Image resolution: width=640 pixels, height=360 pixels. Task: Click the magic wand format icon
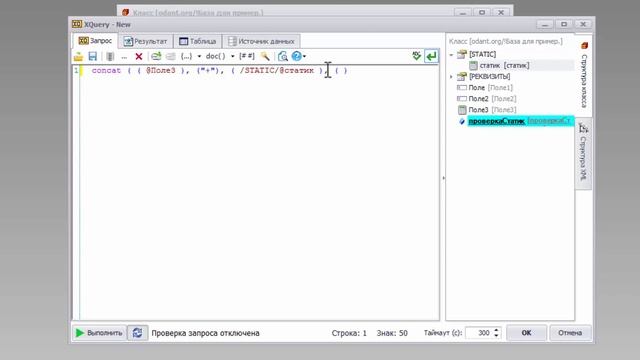point(265,56)
